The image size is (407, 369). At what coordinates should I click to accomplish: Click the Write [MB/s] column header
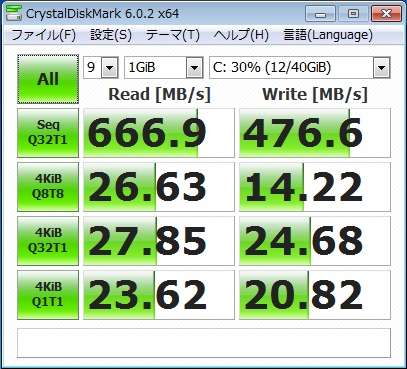tap(315, 94)
